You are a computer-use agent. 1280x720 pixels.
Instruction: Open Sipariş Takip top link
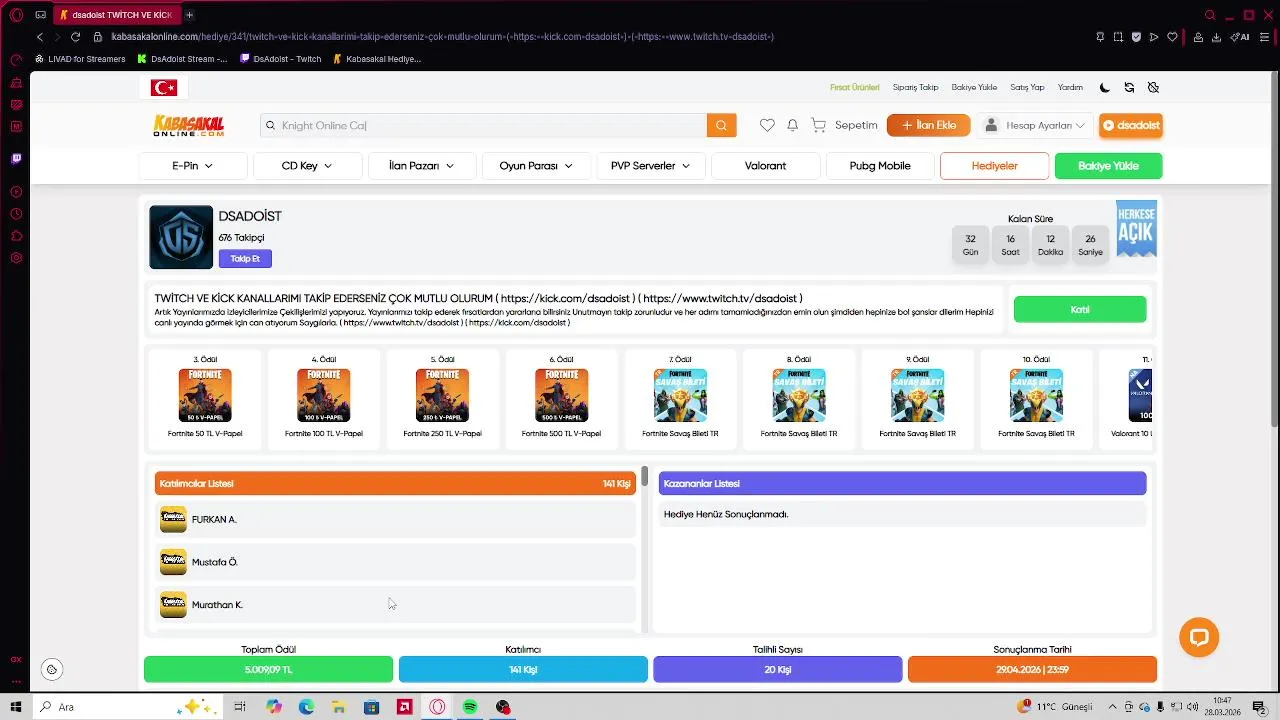coord(915,87)
